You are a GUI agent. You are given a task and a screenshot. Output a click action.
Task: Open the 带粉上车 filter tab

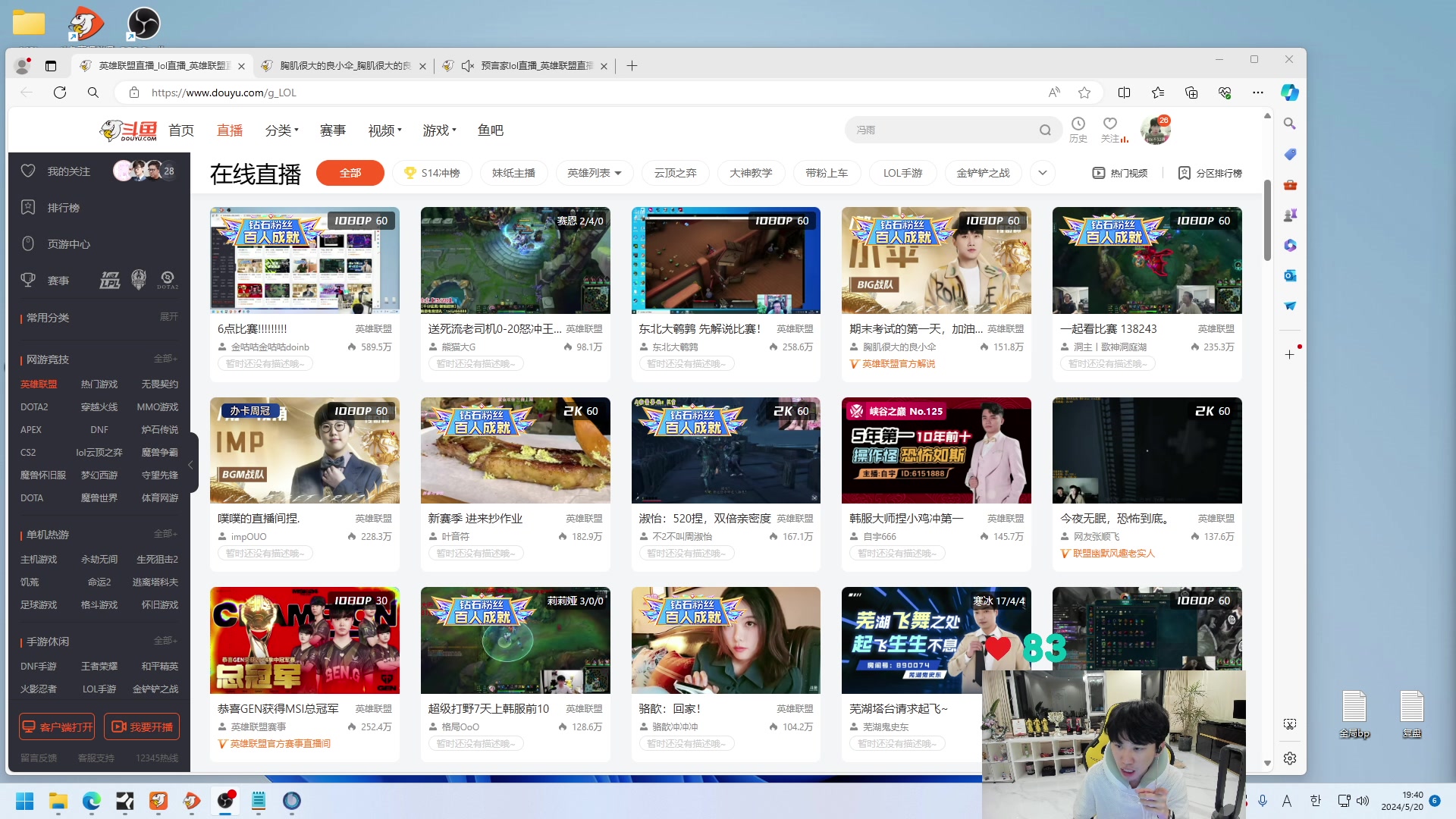click(827, 173)
